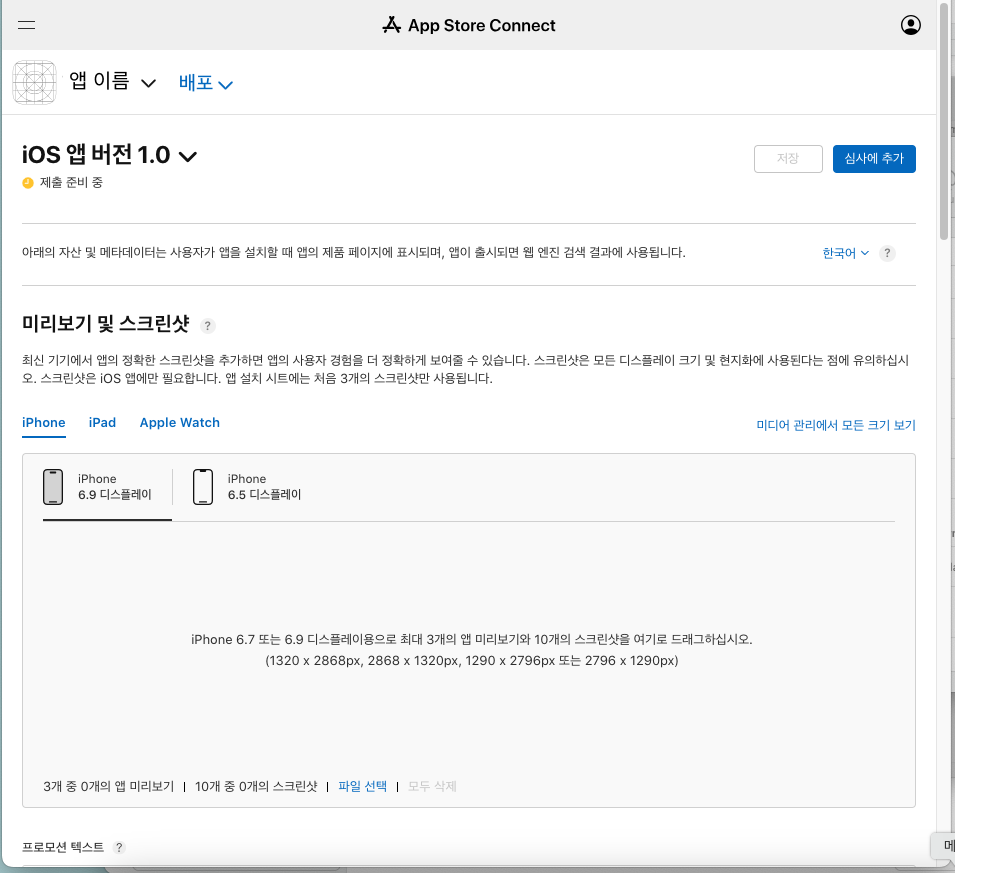The width and height of the screenshot is (987, 873).
Task: Click the yellow status indicator icon
Action: (x=28, y=183)
